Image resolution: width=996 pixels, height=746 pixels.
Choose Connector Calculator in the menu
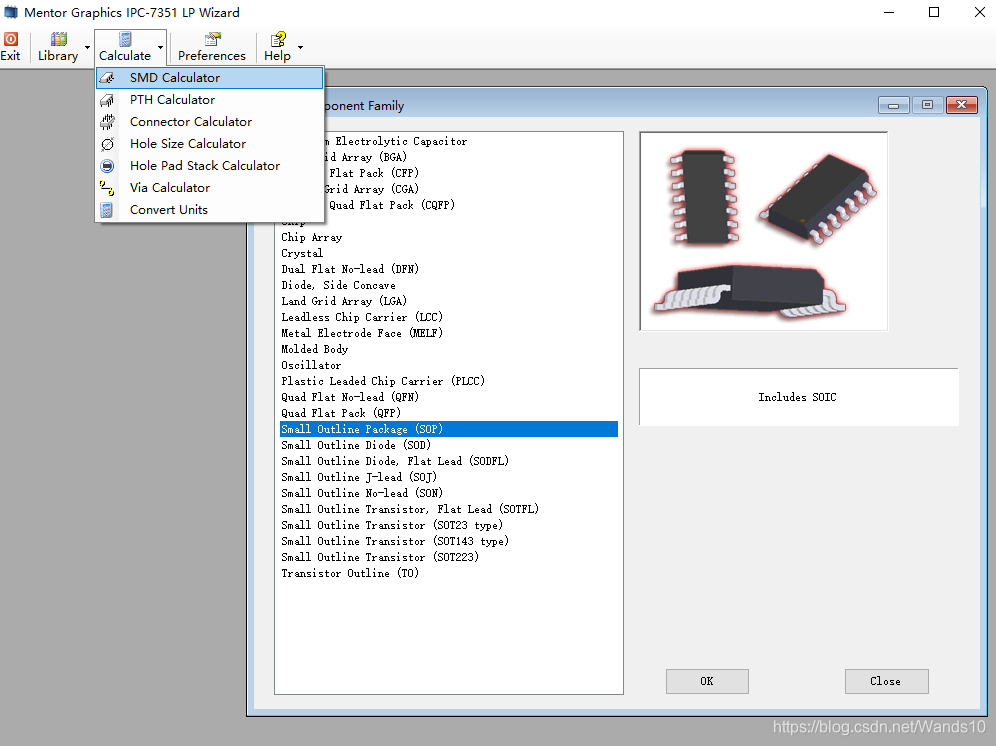(190, 122)
